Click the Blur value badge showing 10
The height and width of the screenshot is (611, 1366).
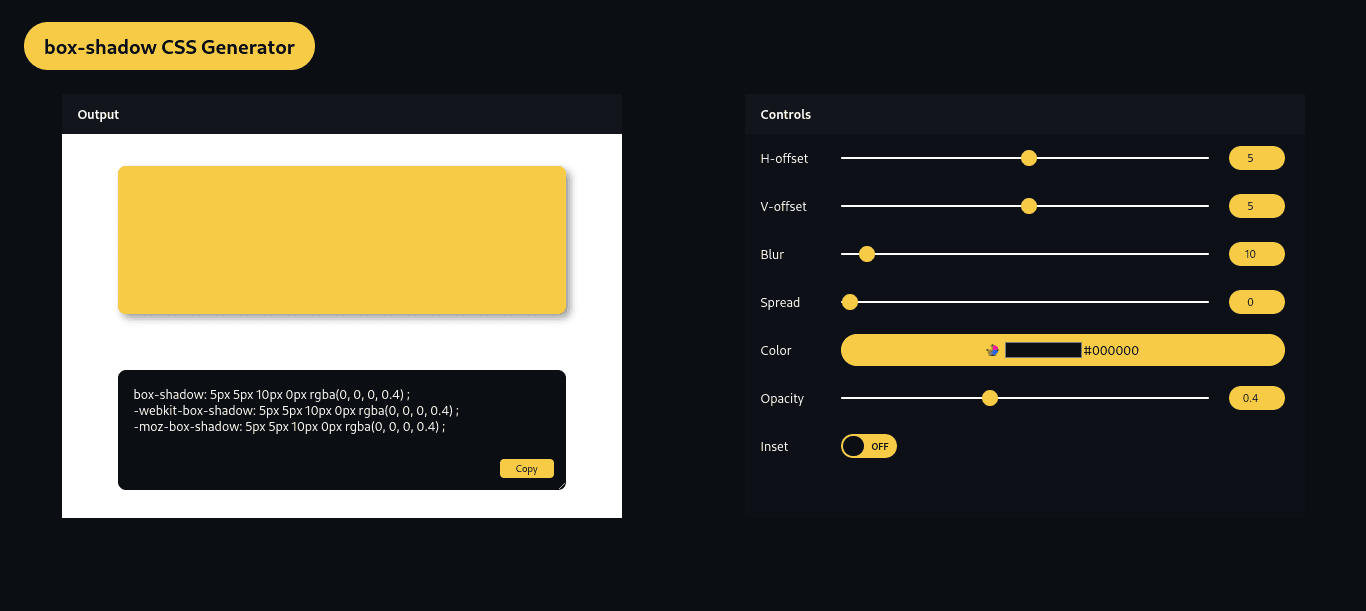(x=1256, y=254)
